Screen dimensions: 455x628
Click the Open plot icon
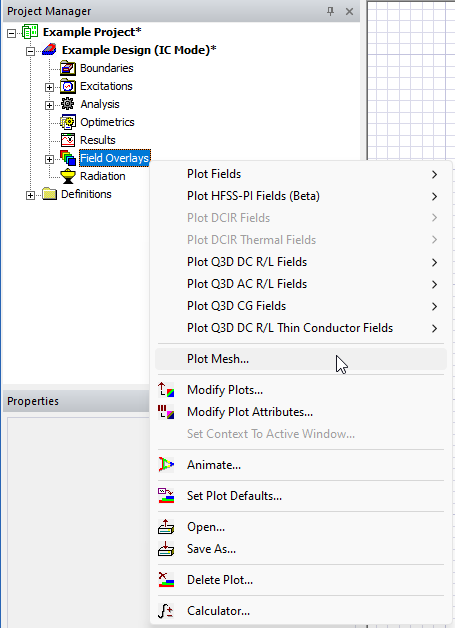[166, 527]
